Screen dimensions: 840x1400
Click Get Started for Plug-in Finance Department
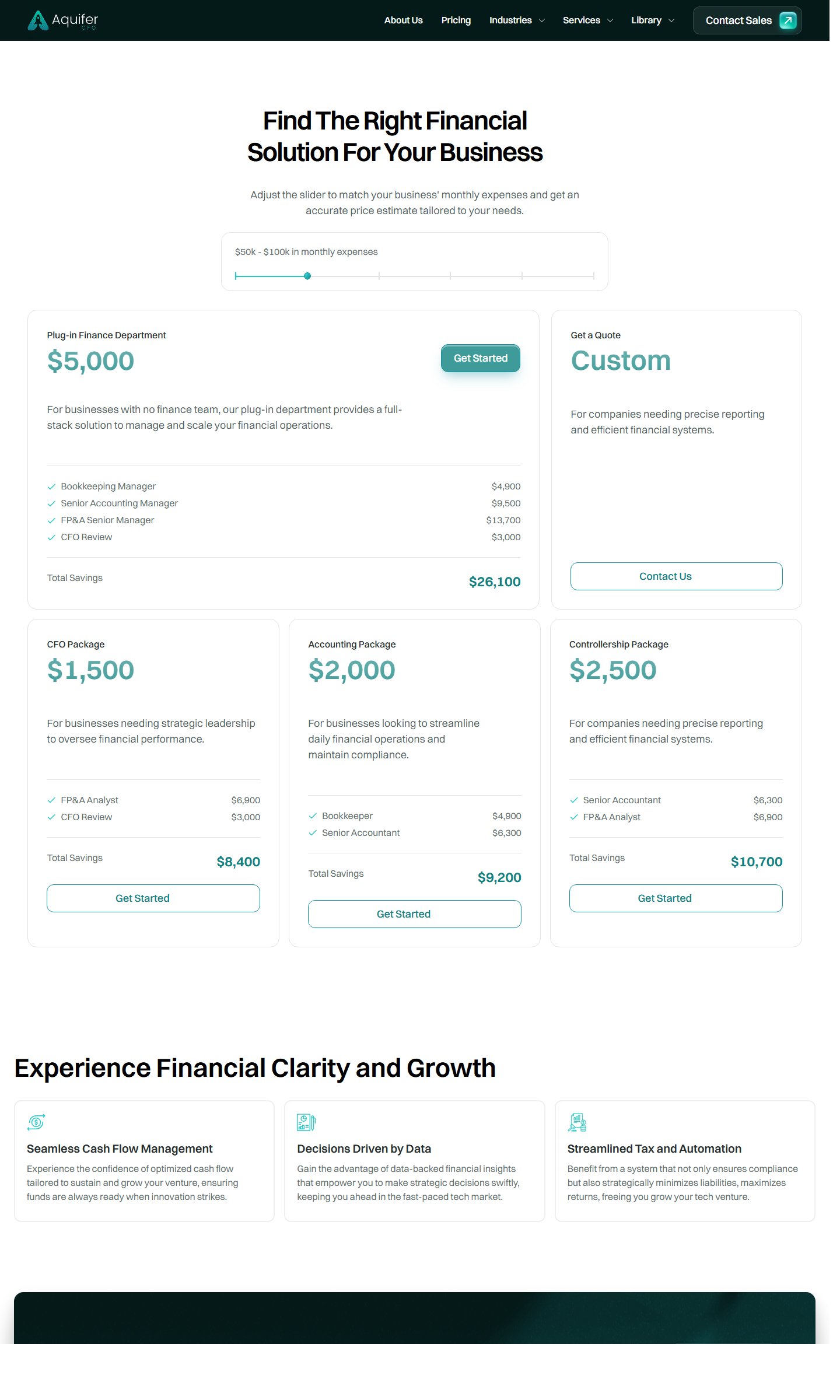(x=480, y=358)
